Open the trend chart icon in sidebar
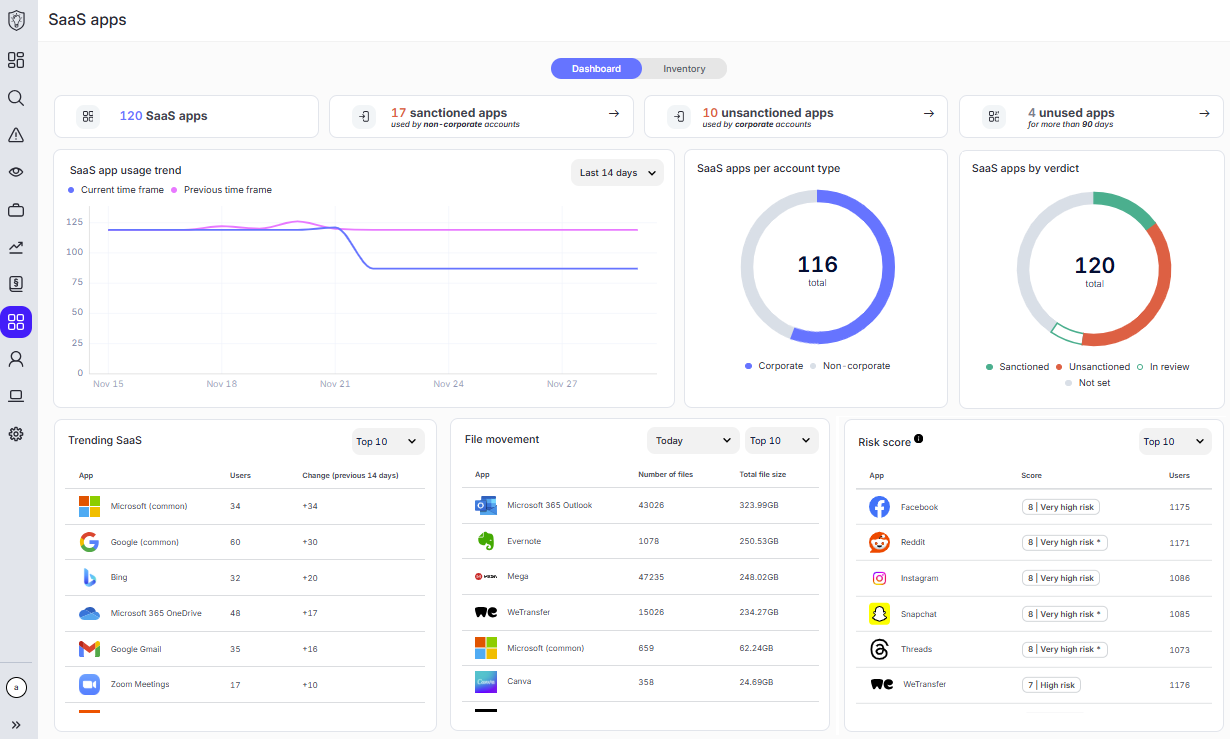The height and width of the screenshot is (739, 1230). [x=16, y=247]
